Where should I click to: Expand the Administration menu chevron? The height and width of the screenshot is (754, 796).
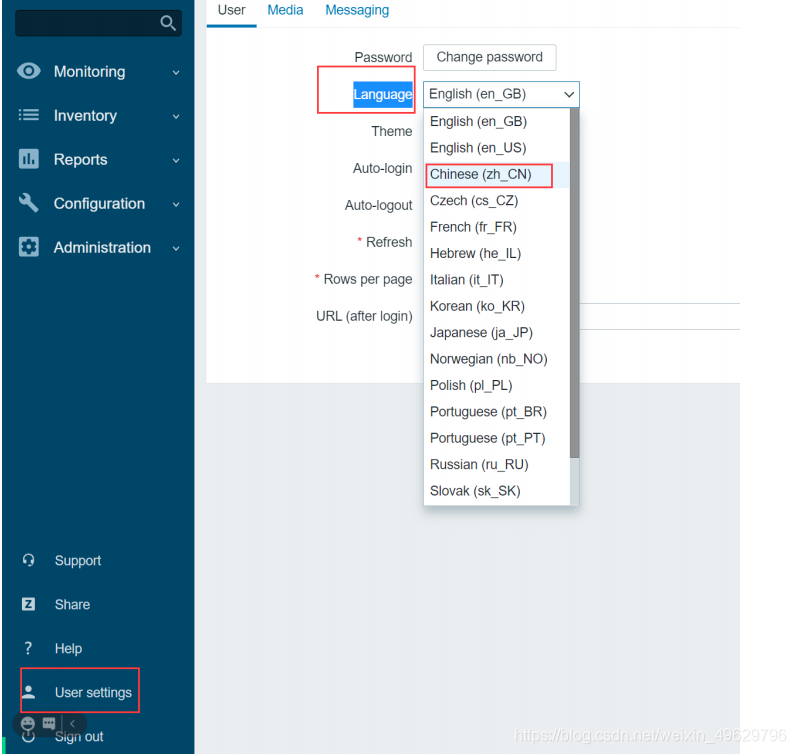176,249
